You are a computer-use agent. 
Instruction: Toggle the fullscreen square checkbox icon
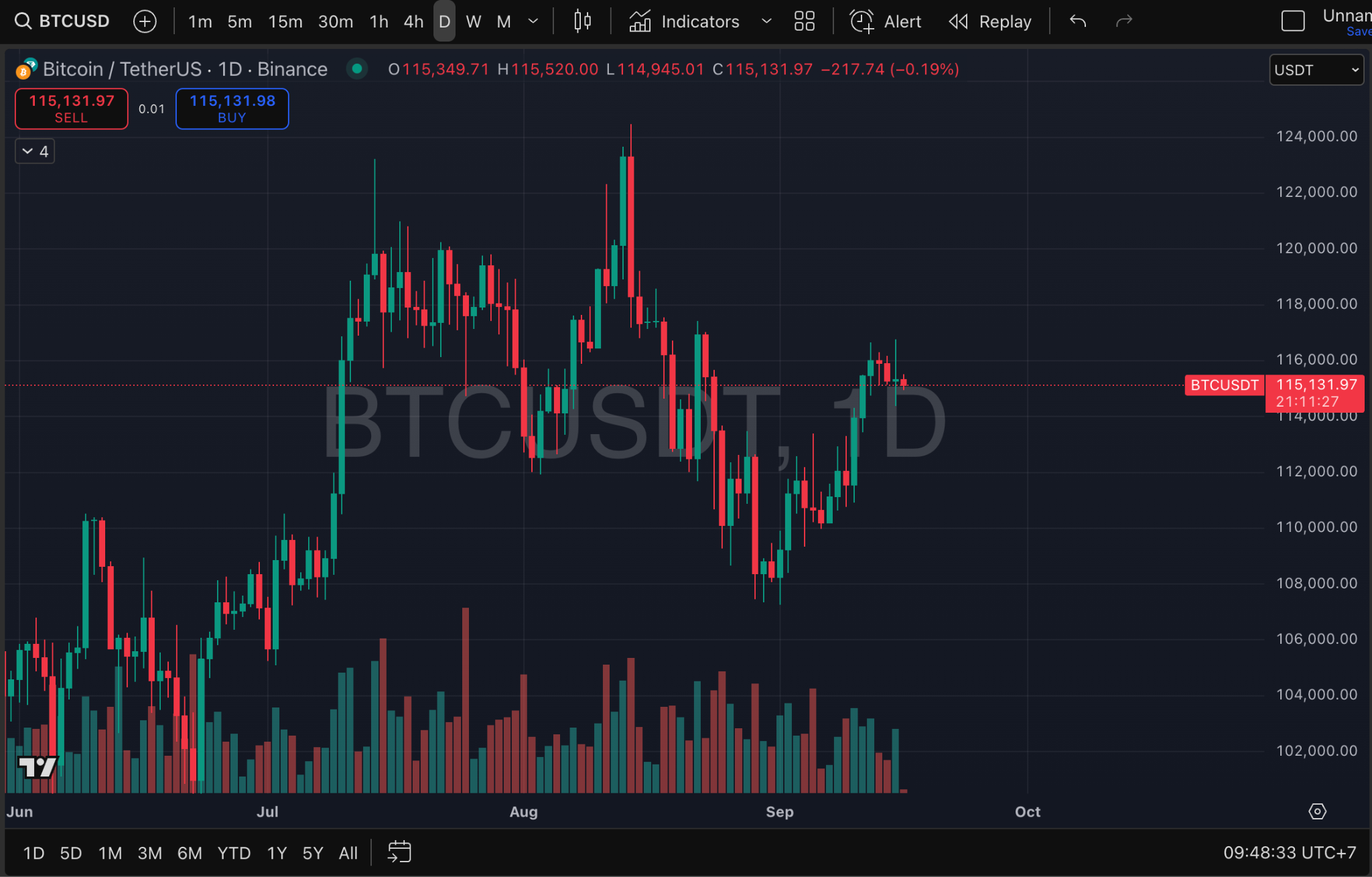[1292, 21]
